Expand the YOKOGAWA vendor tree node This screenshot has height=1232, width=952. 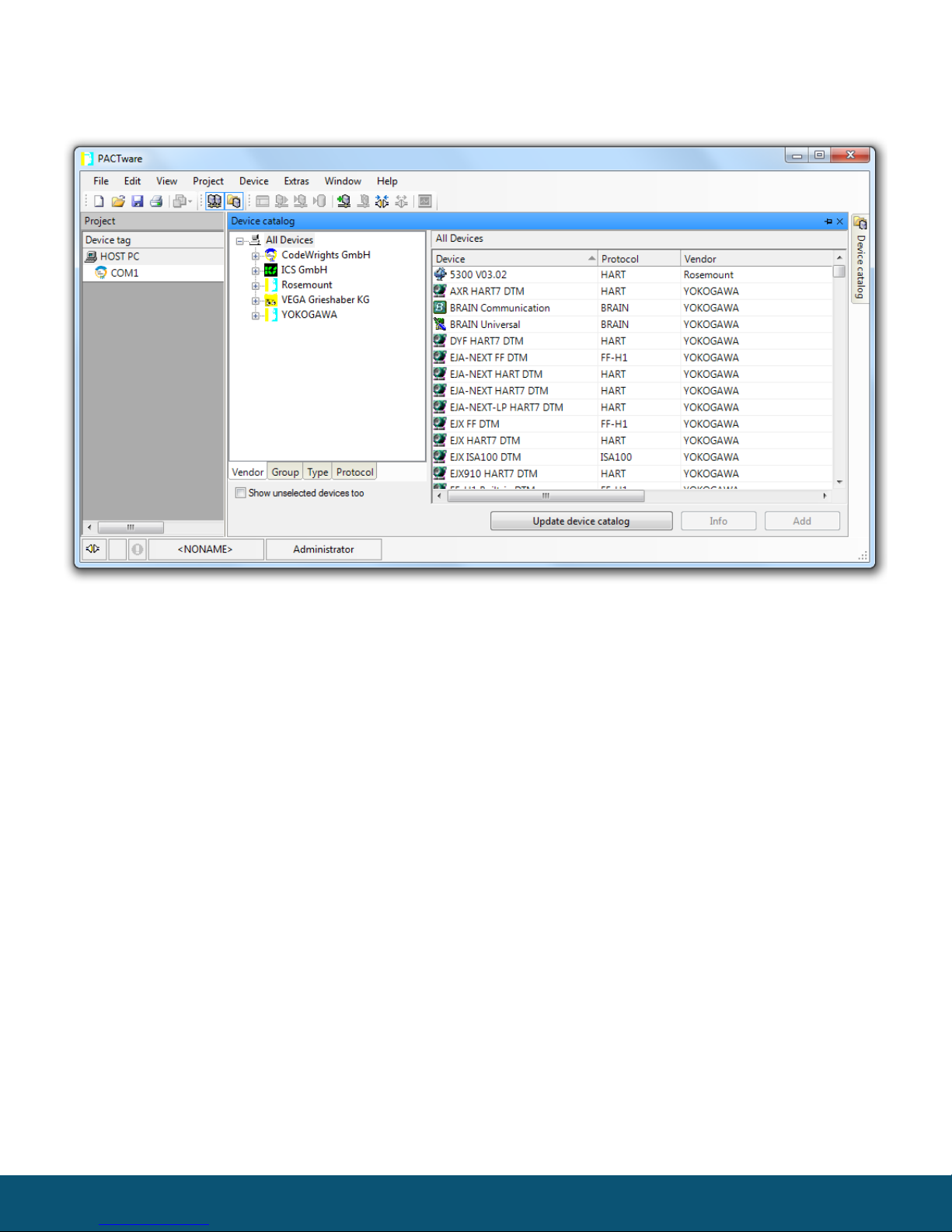pyautogui.click(x=255, y=316)
